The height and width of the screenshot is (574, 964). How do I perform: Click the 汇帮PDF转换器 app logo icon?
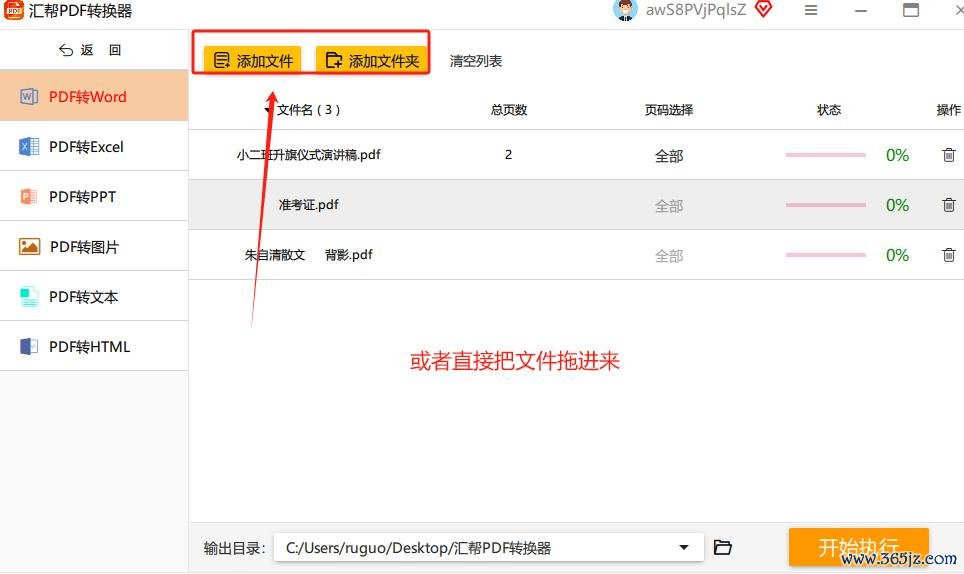(14, 10)
